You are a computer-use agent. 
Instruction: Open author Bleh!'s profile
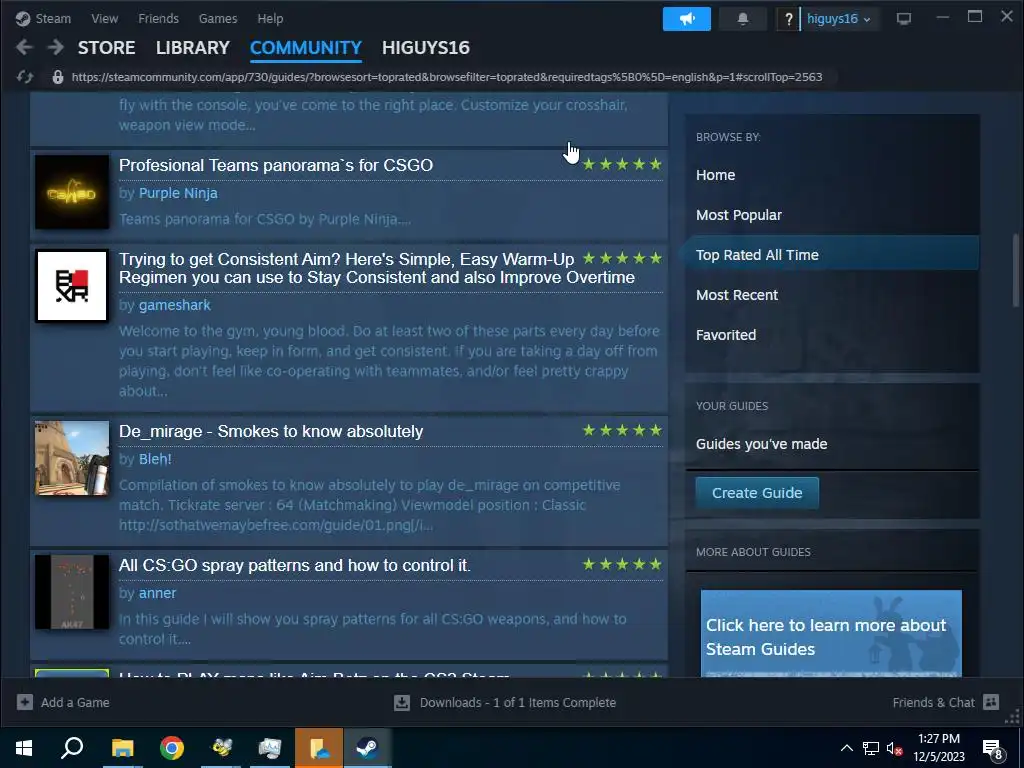[x=155, y=459]
